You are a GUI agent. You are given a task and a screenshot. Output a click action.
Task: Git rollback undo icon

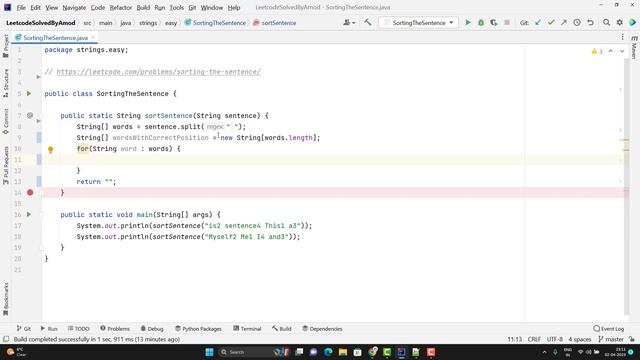[x=590, y=23]
